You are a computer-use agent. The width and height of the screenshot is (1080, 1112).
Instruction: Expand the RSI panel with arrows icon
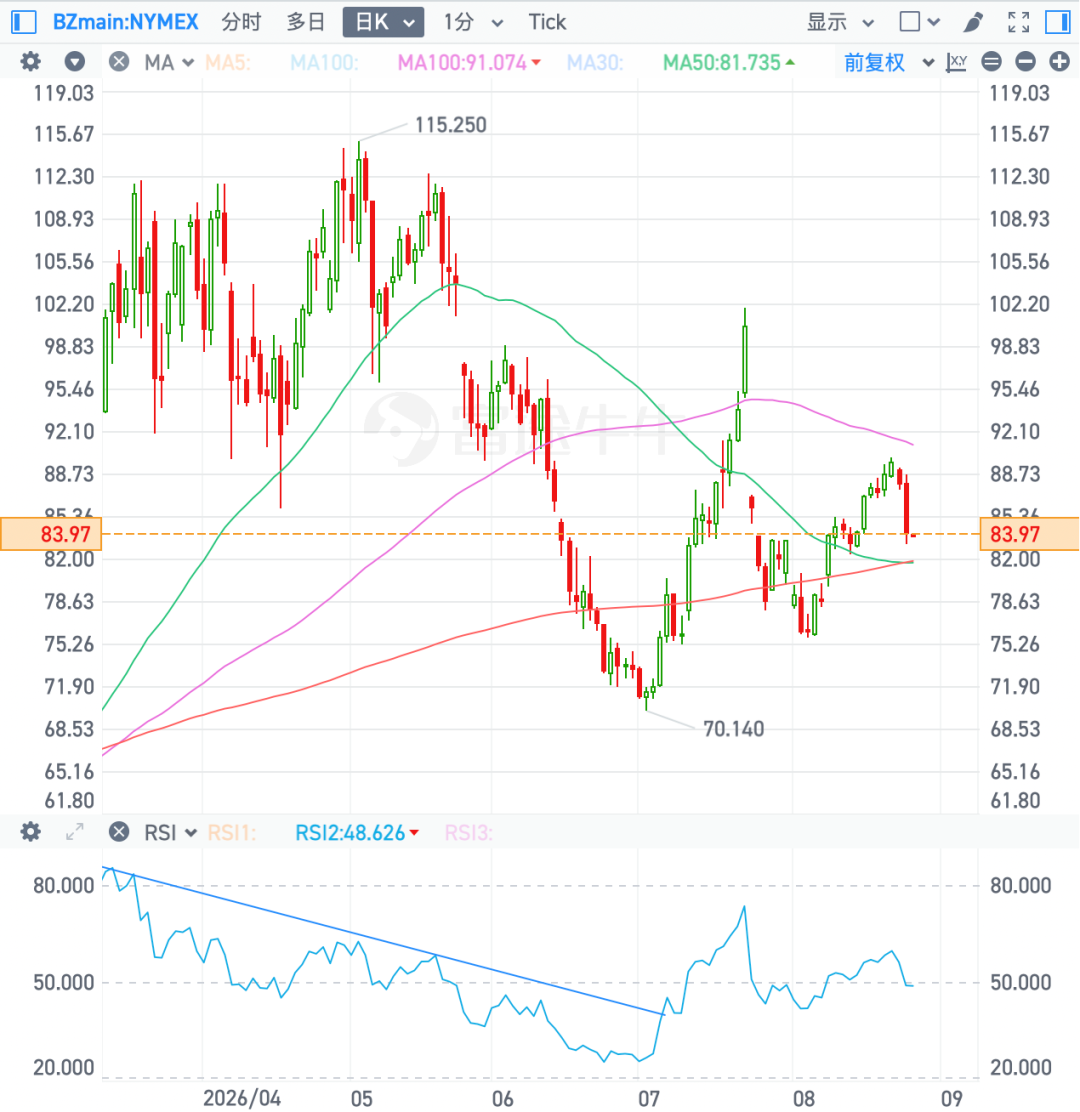pos(74,831)
